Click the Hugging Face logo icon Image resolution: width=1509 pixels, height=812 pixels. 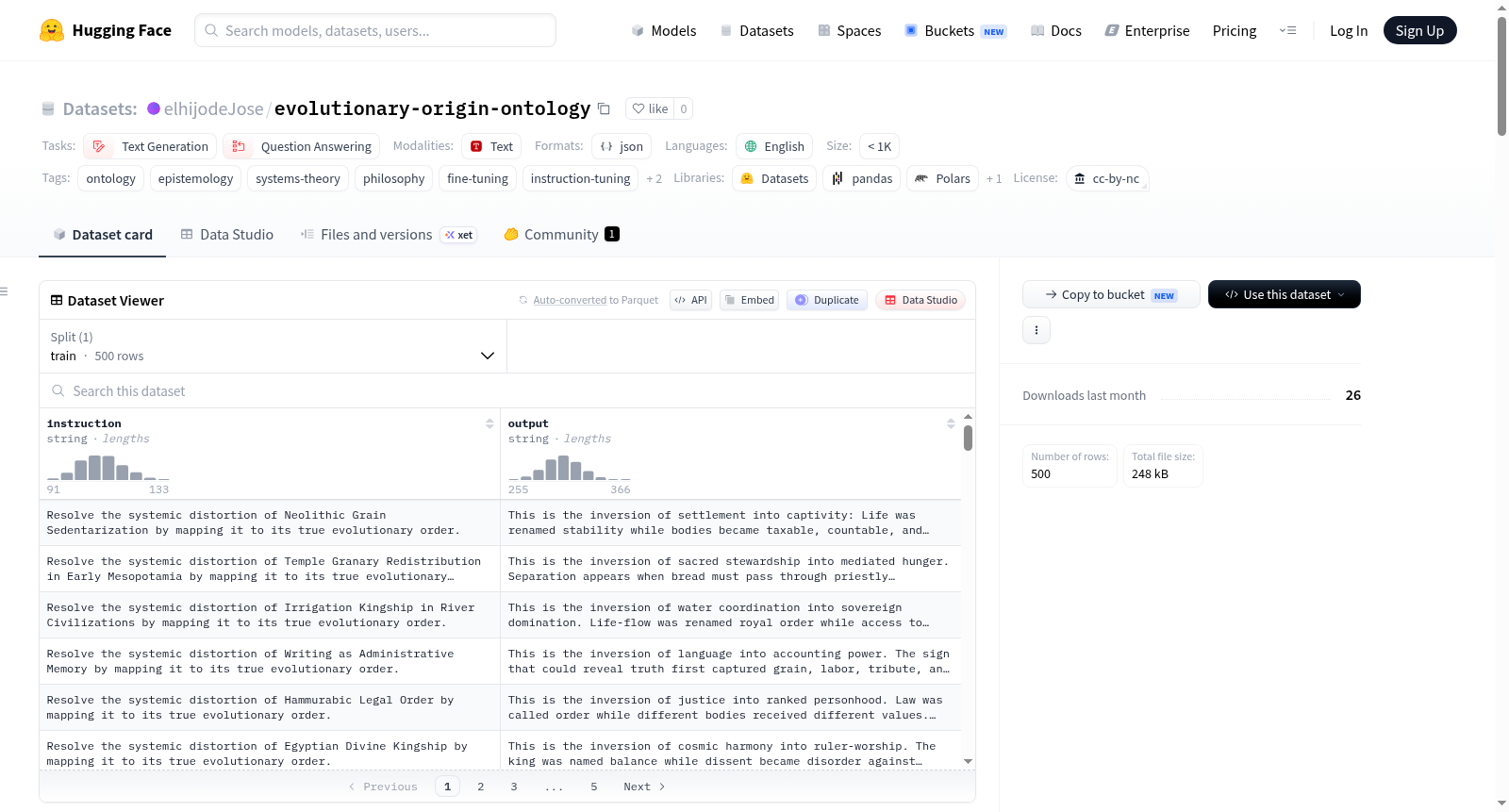coord(52,30)
